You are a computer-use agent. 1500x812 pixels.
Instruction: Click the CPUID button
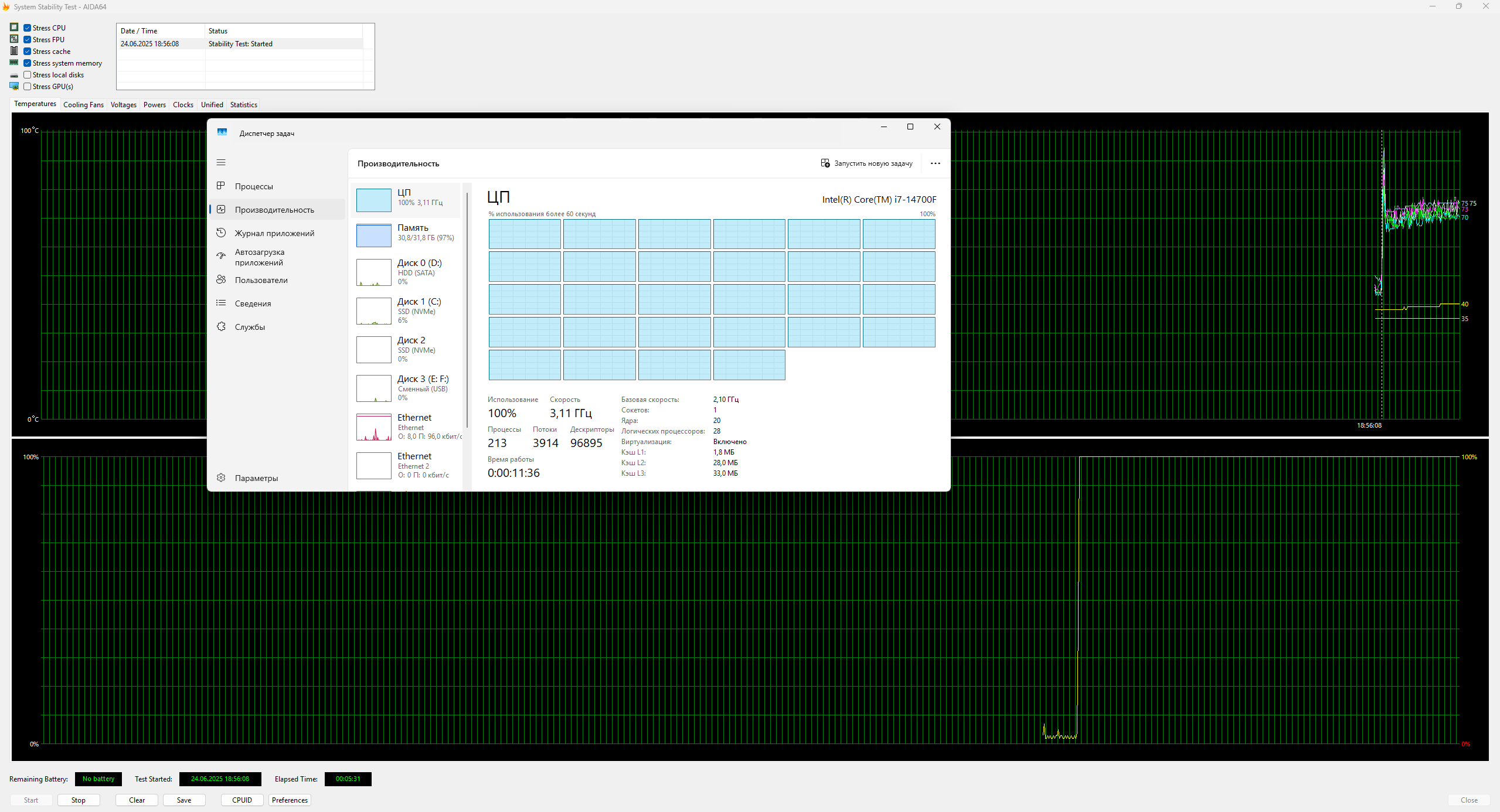tap(242, 800)
